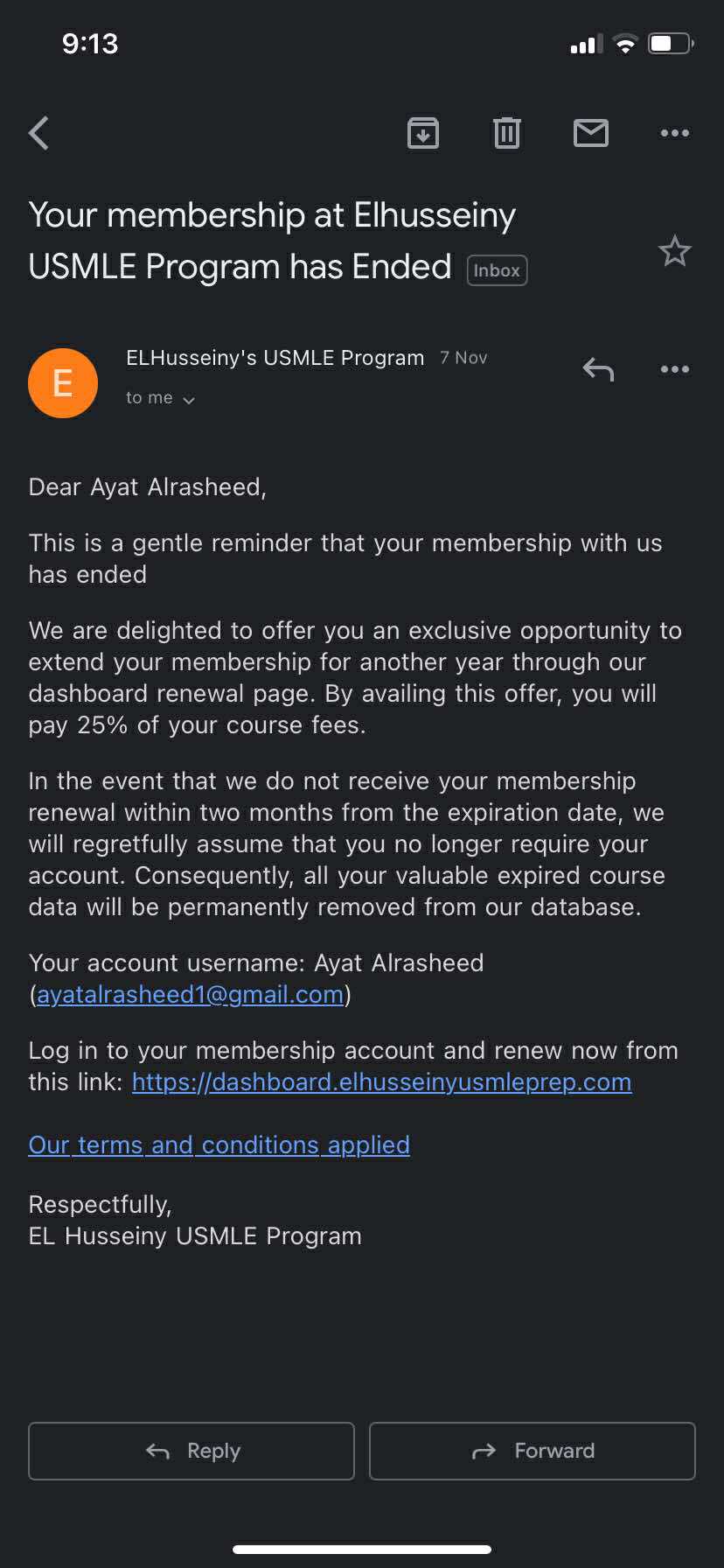This screenshot has width=724, height=1568.
Task: Tap the sender name ELHusseiny's USMLE Program
Action: pos(275,358)
